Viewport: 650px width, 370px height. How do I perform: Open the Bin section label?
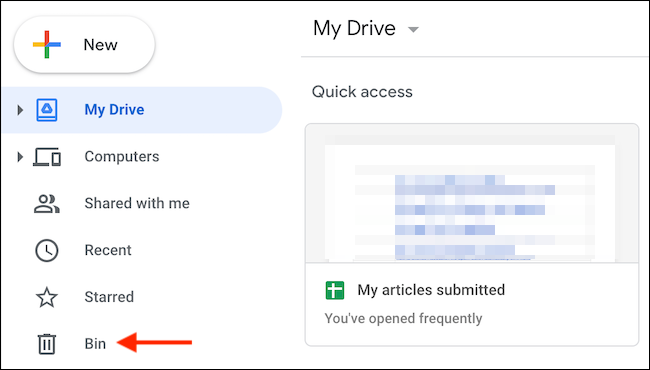[x=95, y=344]
